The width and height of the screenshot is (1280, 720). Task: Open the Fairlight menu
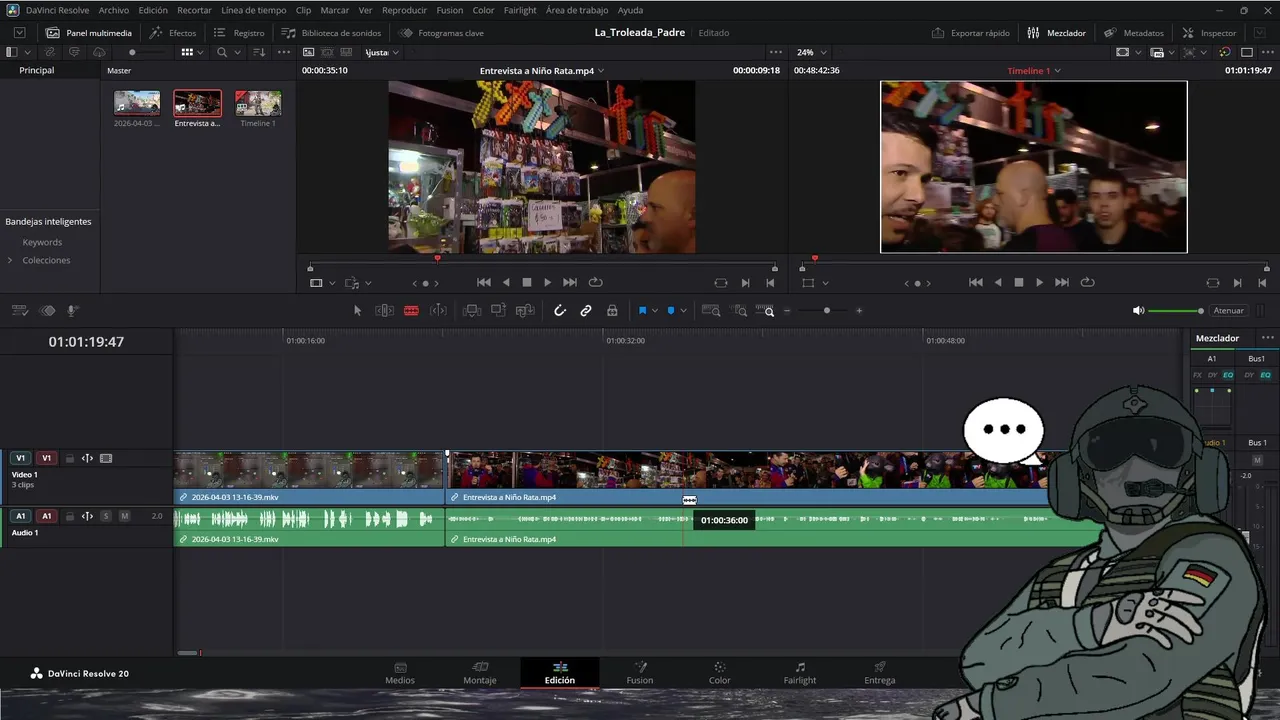click(x=520, y=10)
